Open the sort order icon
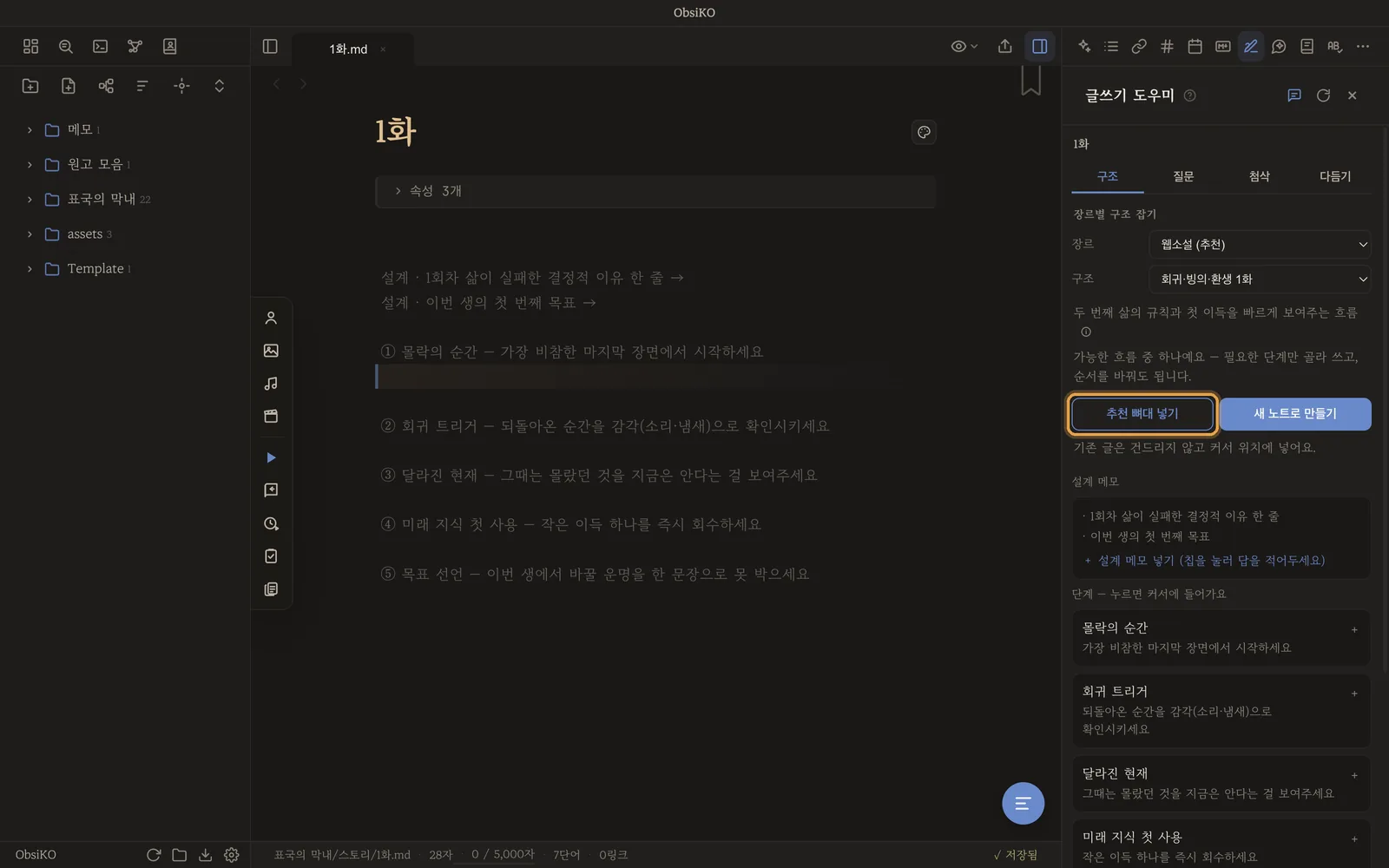The height and width of the screenshot is (868, 1389). 142,86
